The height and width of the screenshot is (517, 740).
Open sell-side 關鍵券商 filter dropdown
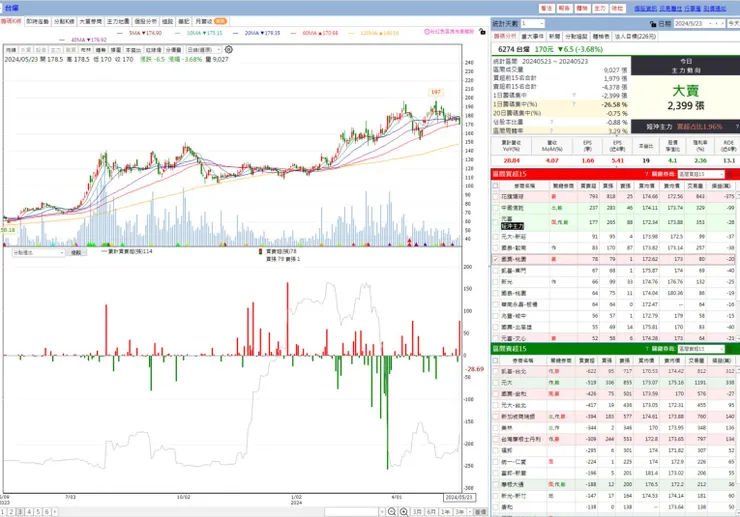701,349
